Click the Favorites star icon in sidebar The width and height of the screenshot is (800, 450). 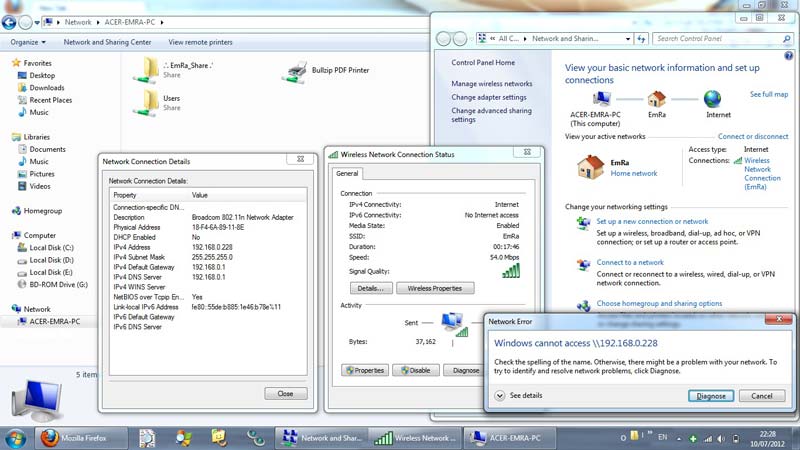point(16,63)
